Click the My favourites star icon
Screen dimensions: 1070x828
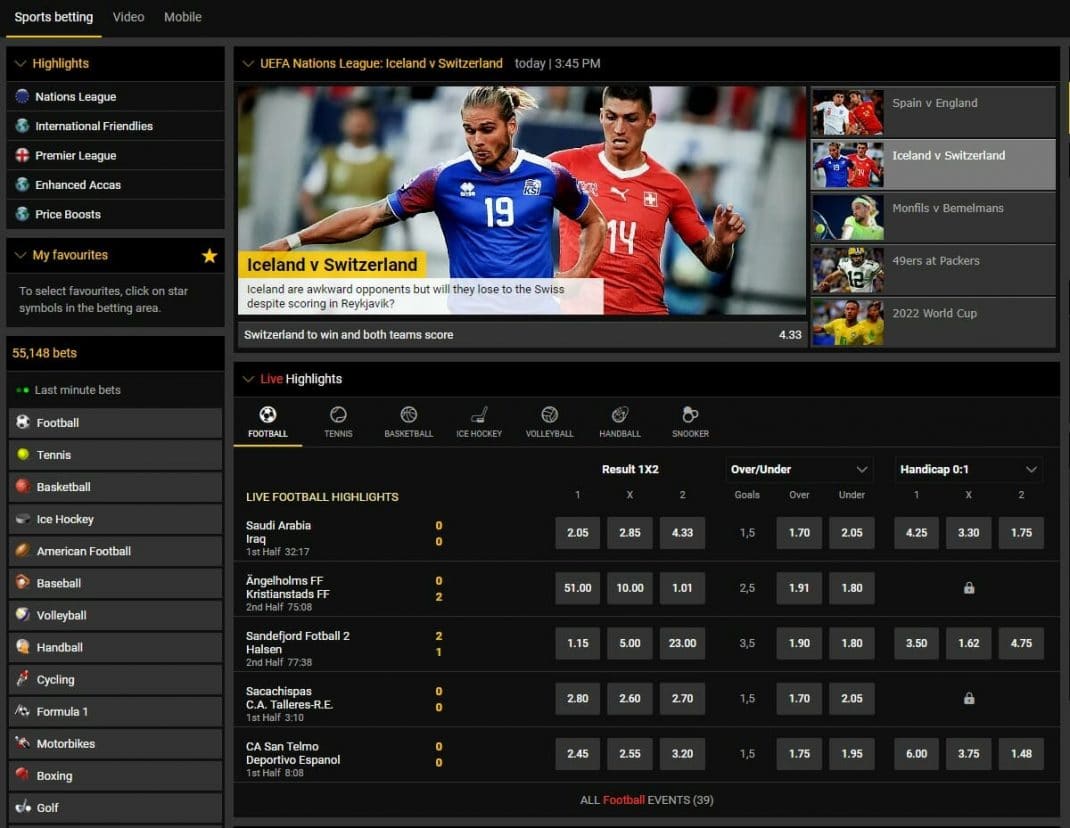pos(209,255)
